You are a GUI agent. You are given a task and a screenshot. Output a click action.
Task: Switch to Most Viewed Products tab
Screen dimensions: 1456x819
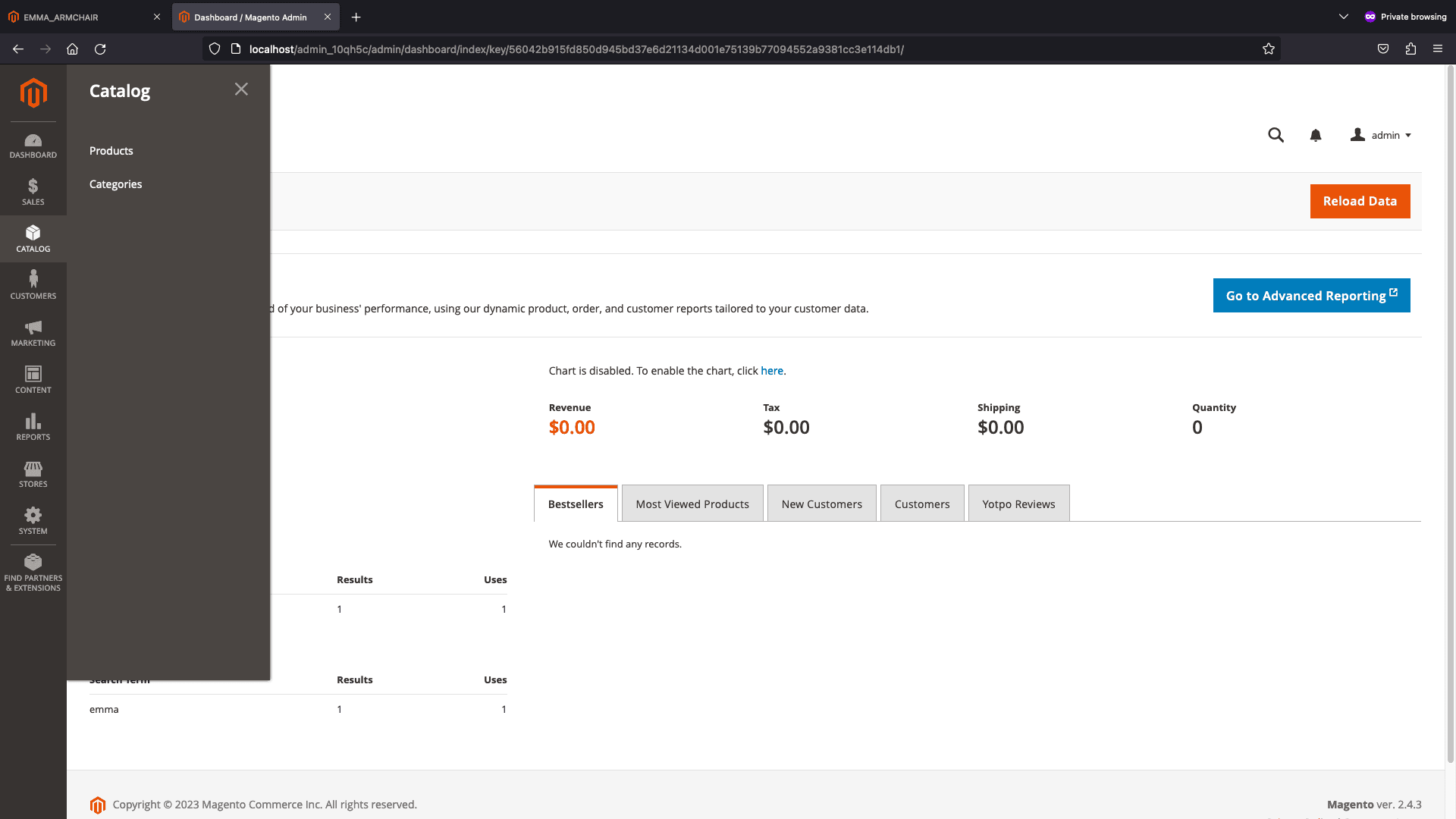(692, 504)
